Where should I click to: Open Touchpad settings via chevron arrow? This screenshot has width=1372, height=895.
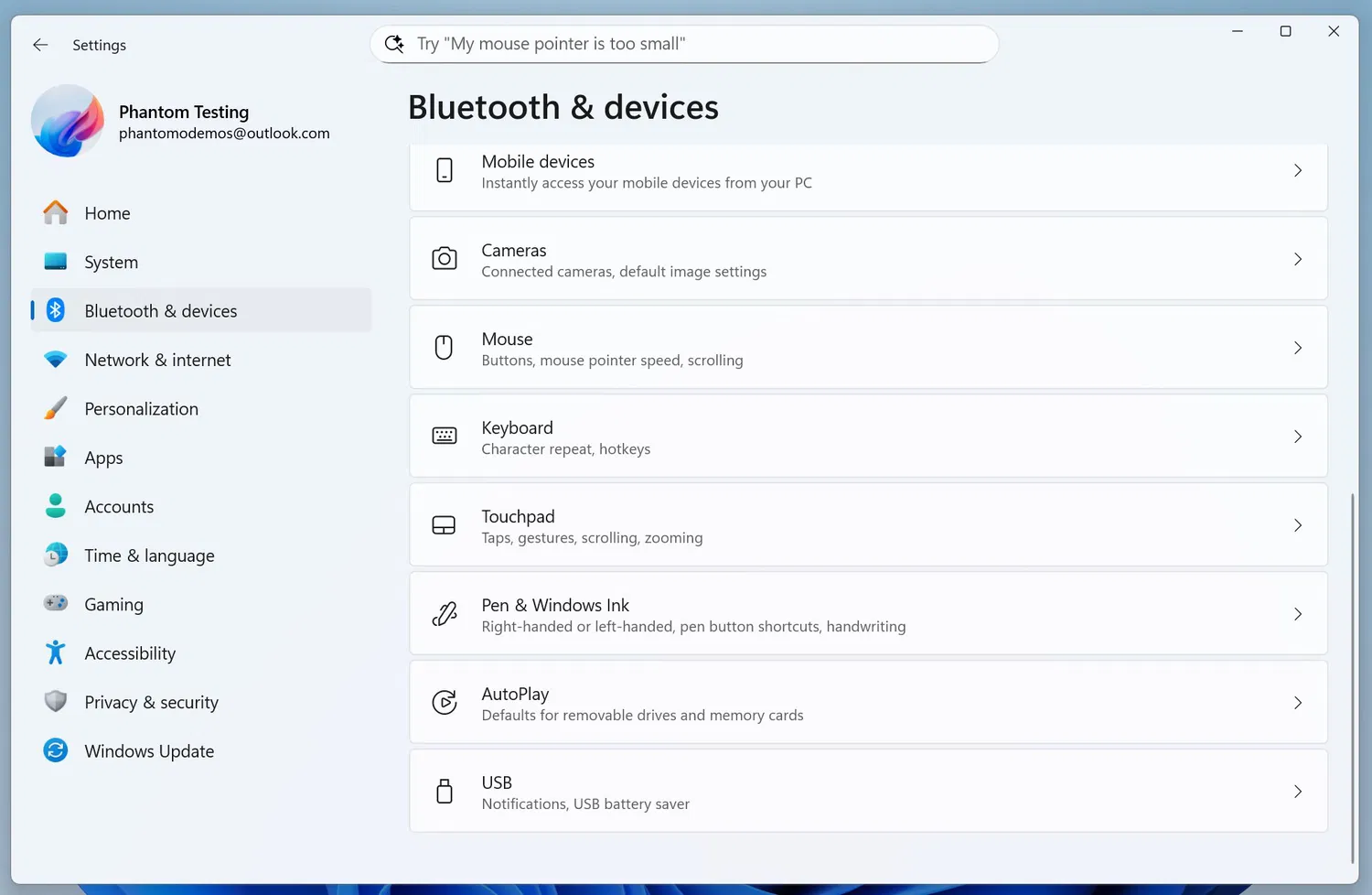click(1297, 525)
